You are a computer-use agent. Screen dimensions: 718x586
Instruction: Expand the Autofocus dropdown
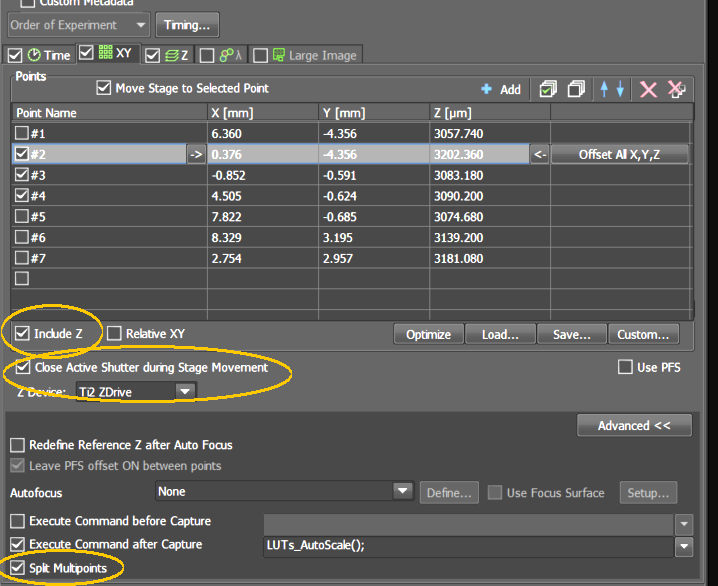point(402,491)
